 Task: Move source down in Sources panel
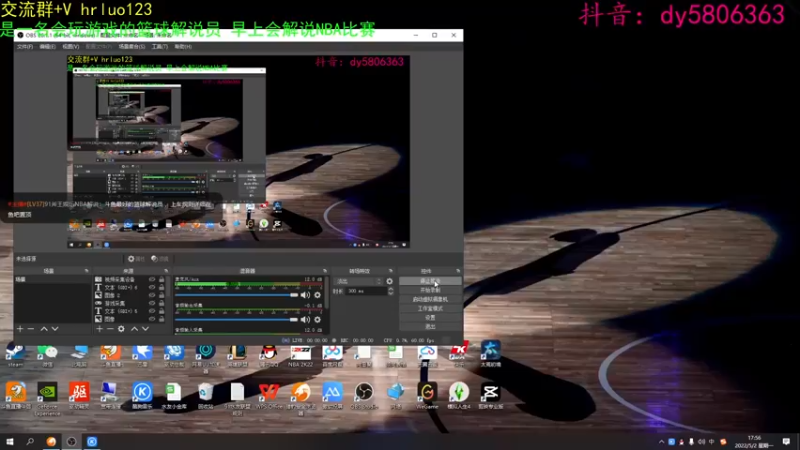point(145,329)
